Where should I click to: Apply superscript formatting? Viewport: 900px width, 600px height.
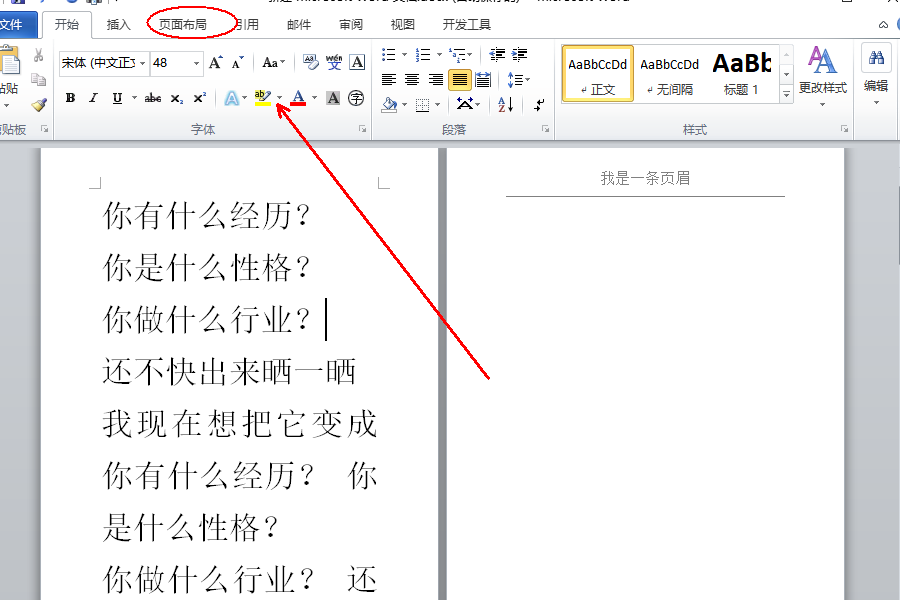coord(199,98)
